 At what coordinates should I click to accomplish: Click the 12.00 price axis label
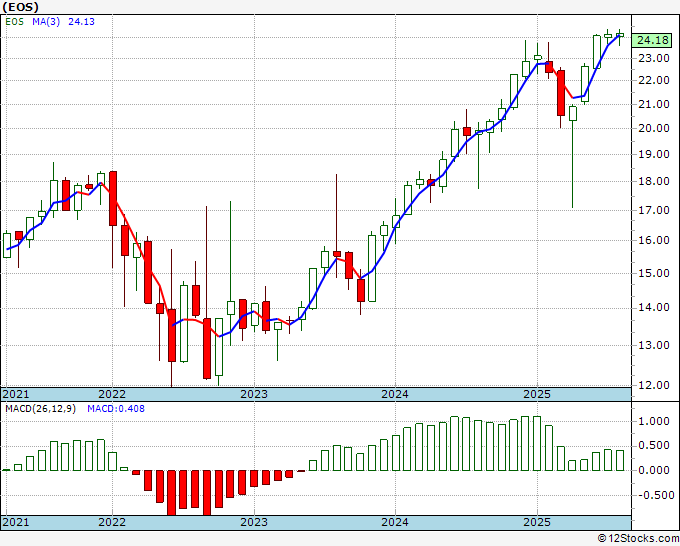[x=654, y=385]
